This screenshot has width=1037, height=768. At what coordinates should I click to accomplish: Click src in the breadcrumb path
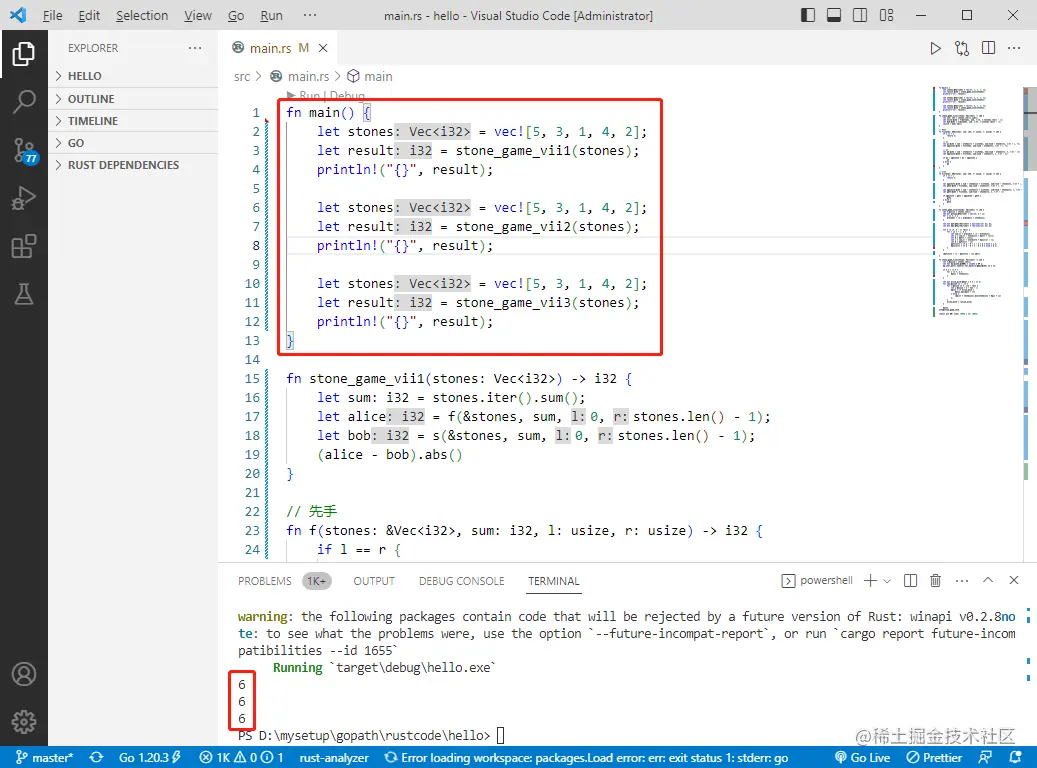click(x=241, y=77)
